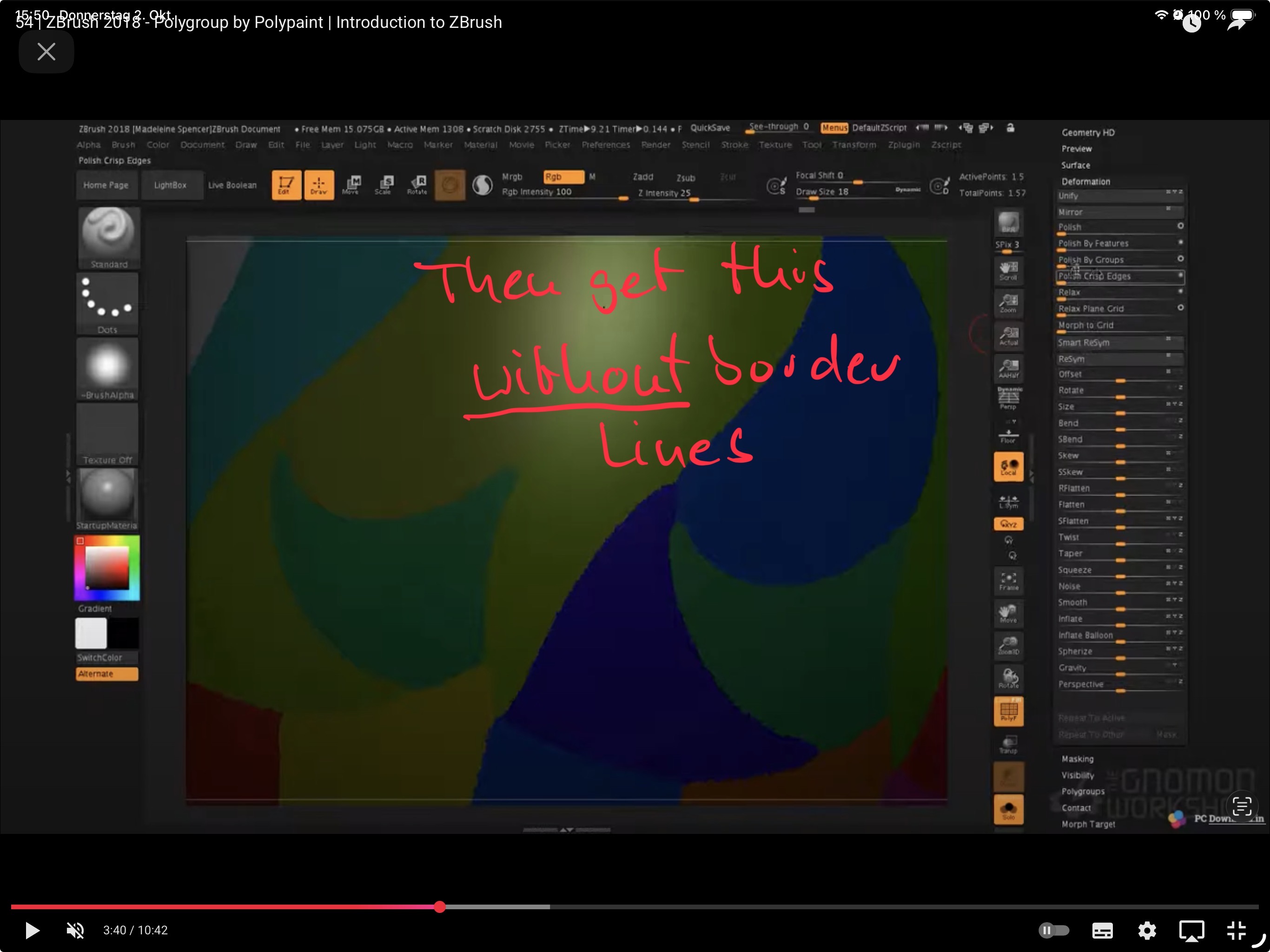Select the Edit mode button in ZBrush

click(286, 185)
